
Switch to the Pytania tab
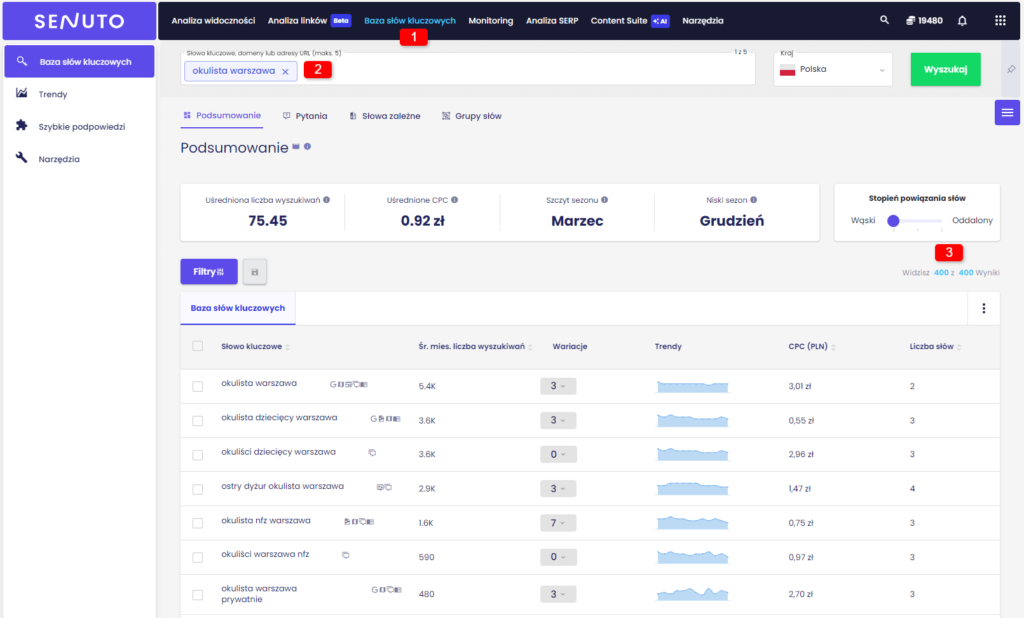pos(305,116)
